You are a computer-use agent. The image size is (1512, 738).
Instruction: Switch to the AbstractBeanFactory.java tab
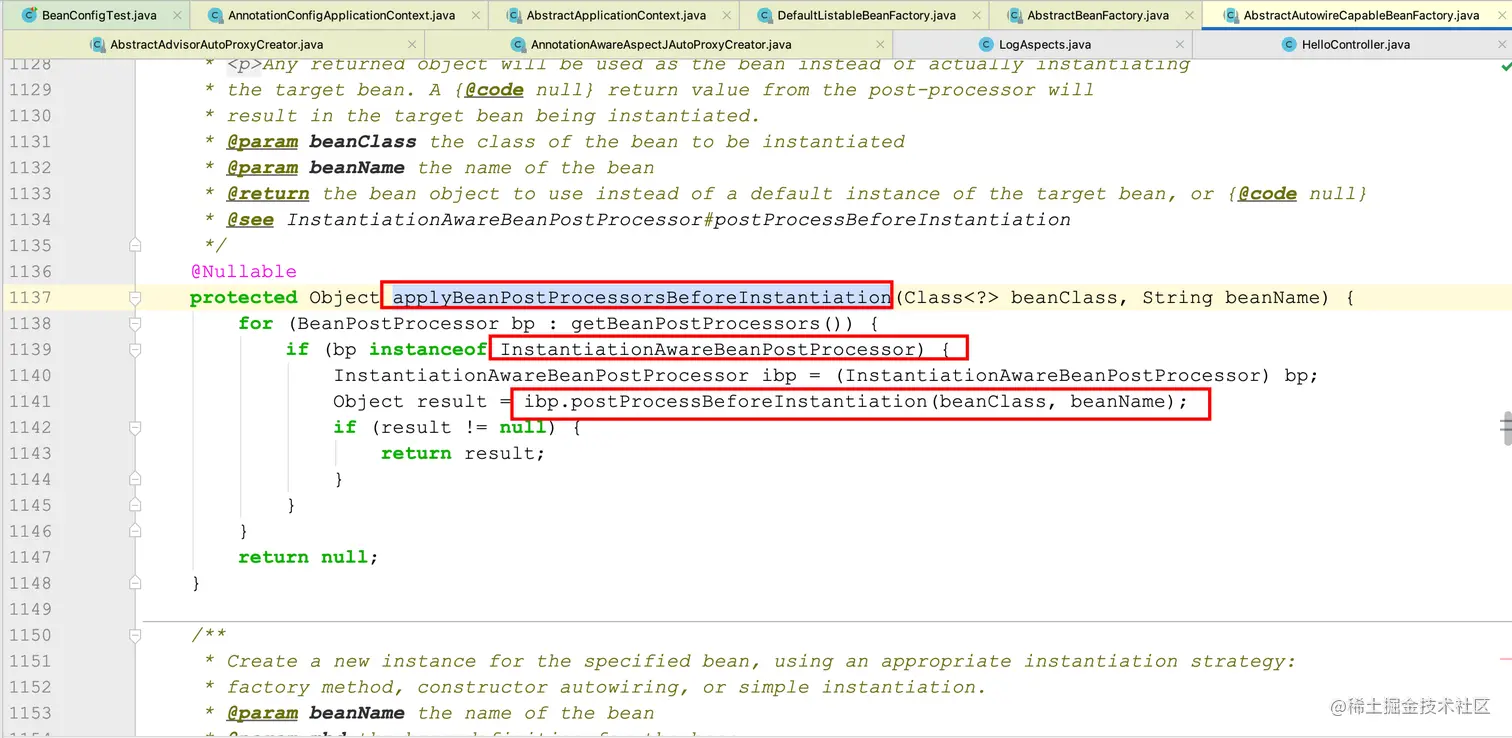click(x=1094, y=15)
